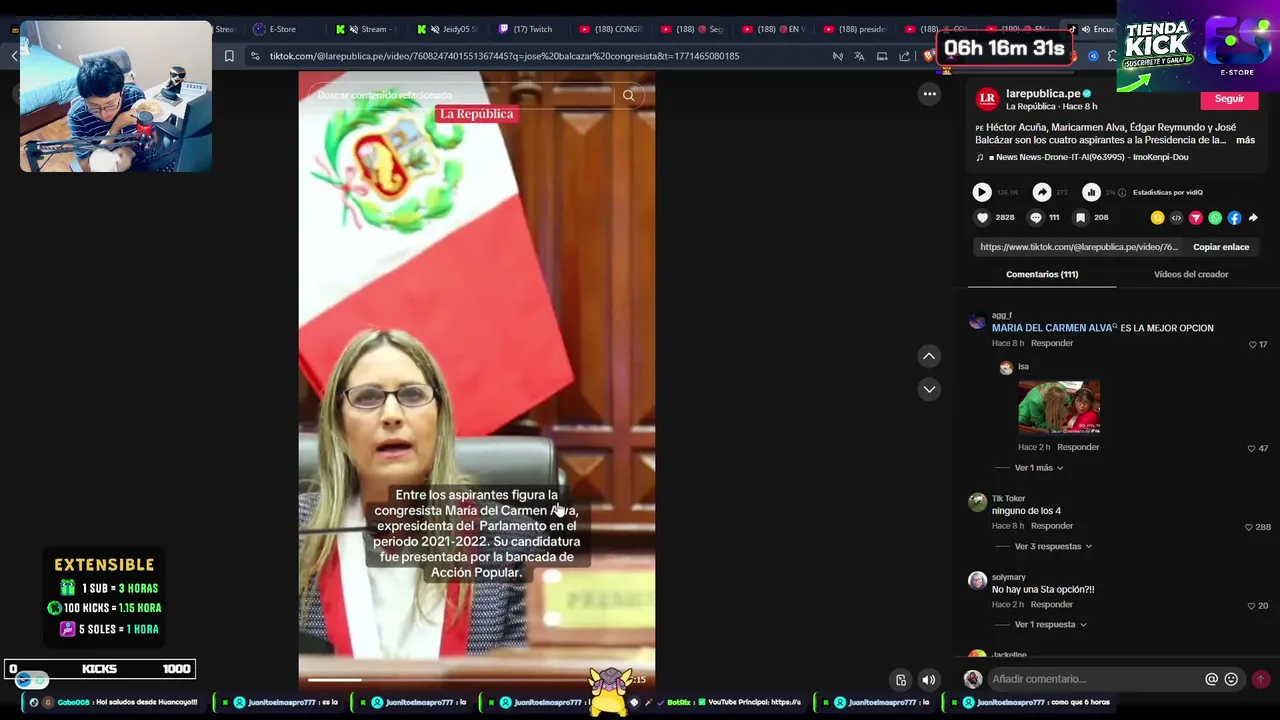Share the video to Facebook
Screen dimensions: 1280x720
[x=1234, y=217]
